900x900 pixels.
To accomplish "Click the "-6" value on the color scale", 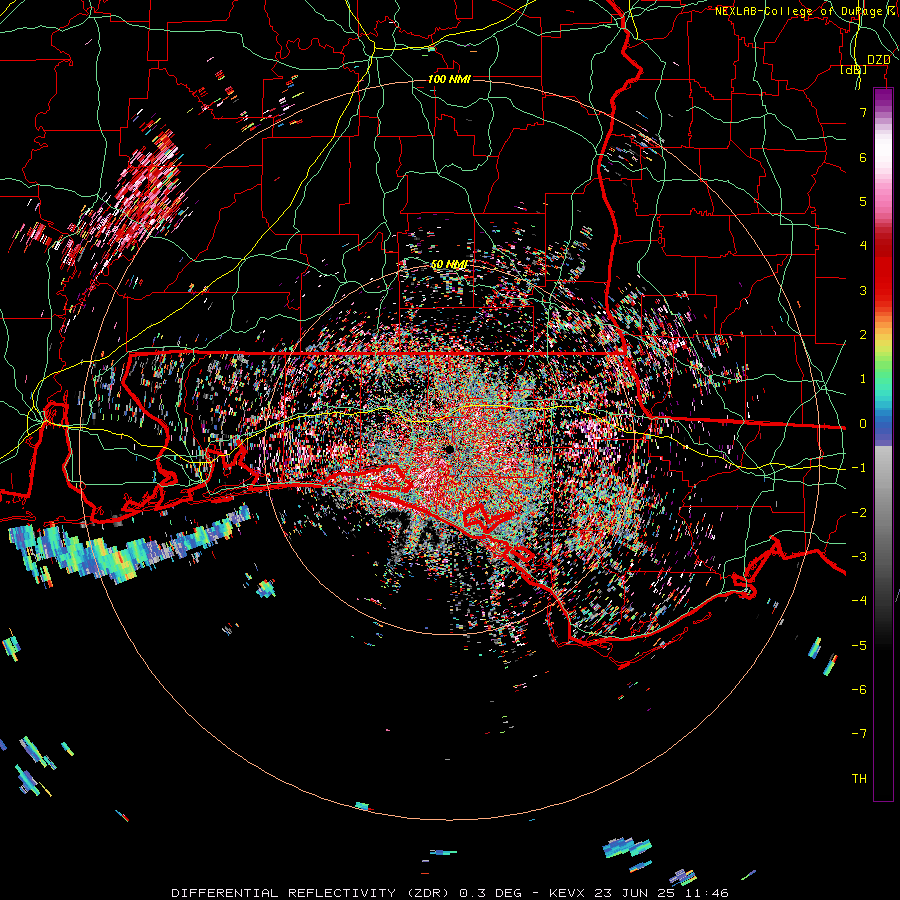I will [859, 690].
